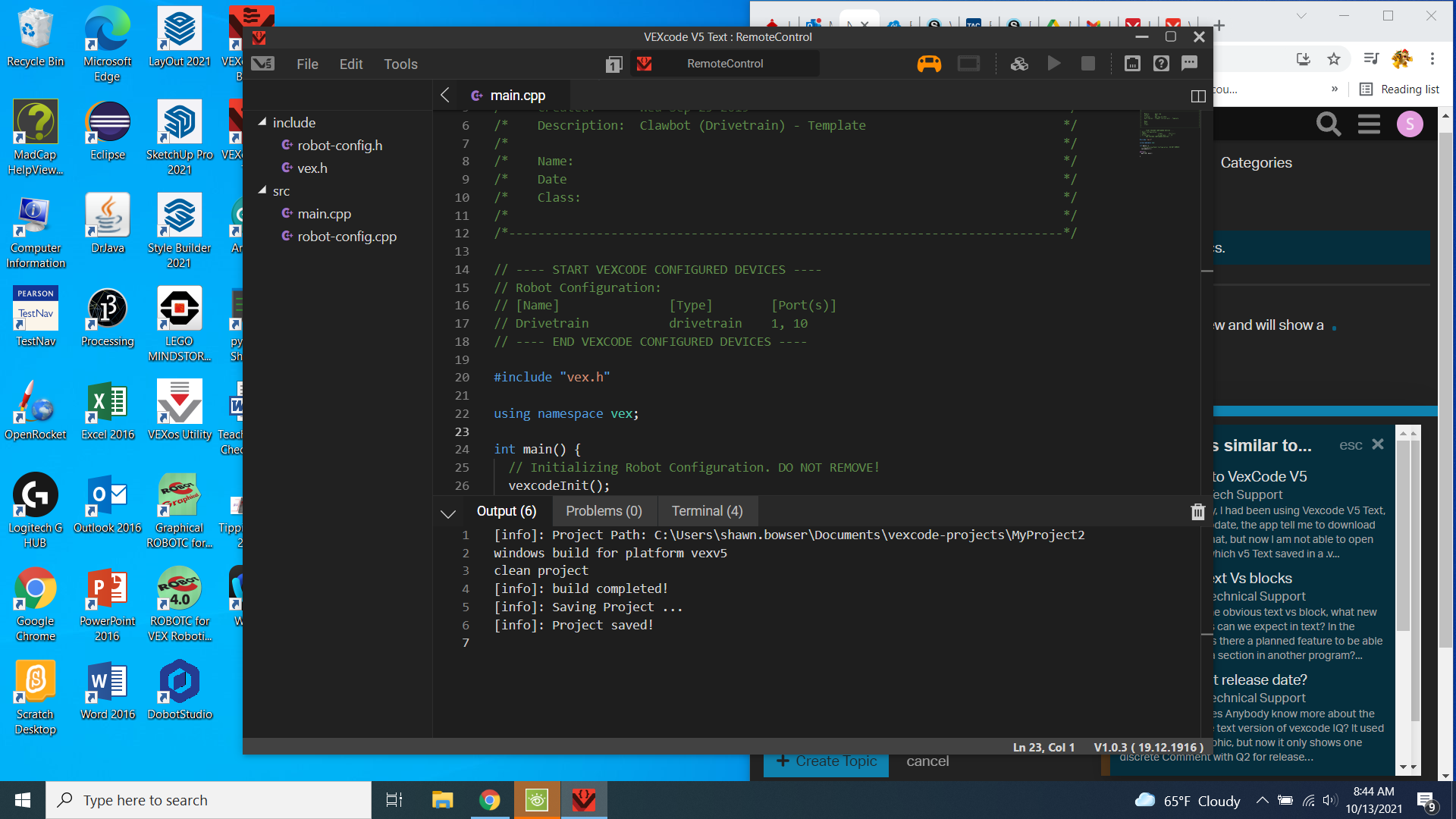Click the gray play/run button
Viewport: 1456px width, 819px height.
pyautogui.click(x=1054, y=64)
